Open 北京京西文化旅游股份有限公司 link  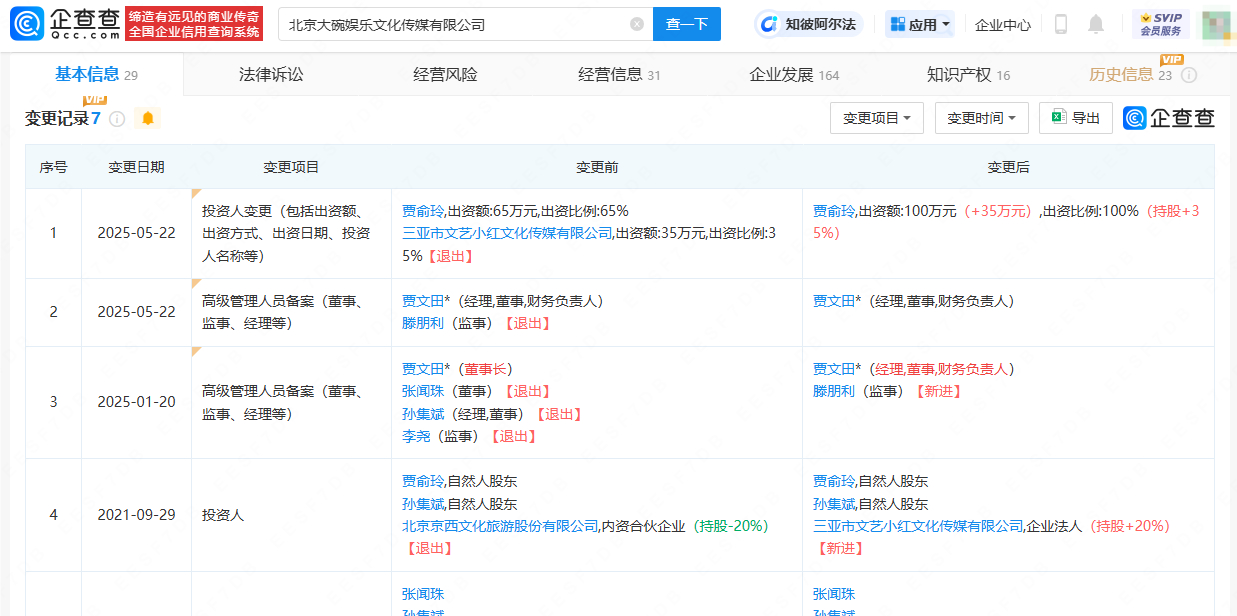click(500, 526)
